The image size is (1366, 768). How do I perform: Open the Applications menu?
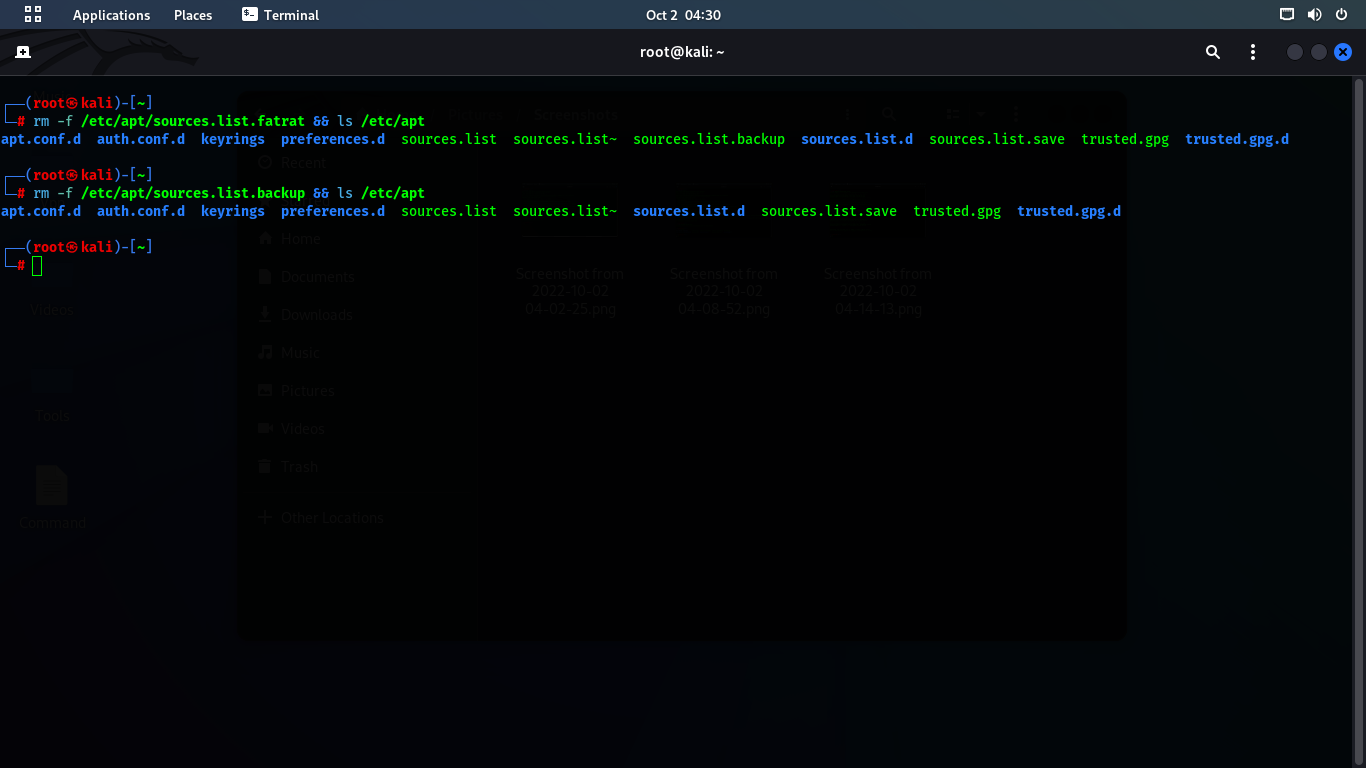pos(111,14)
